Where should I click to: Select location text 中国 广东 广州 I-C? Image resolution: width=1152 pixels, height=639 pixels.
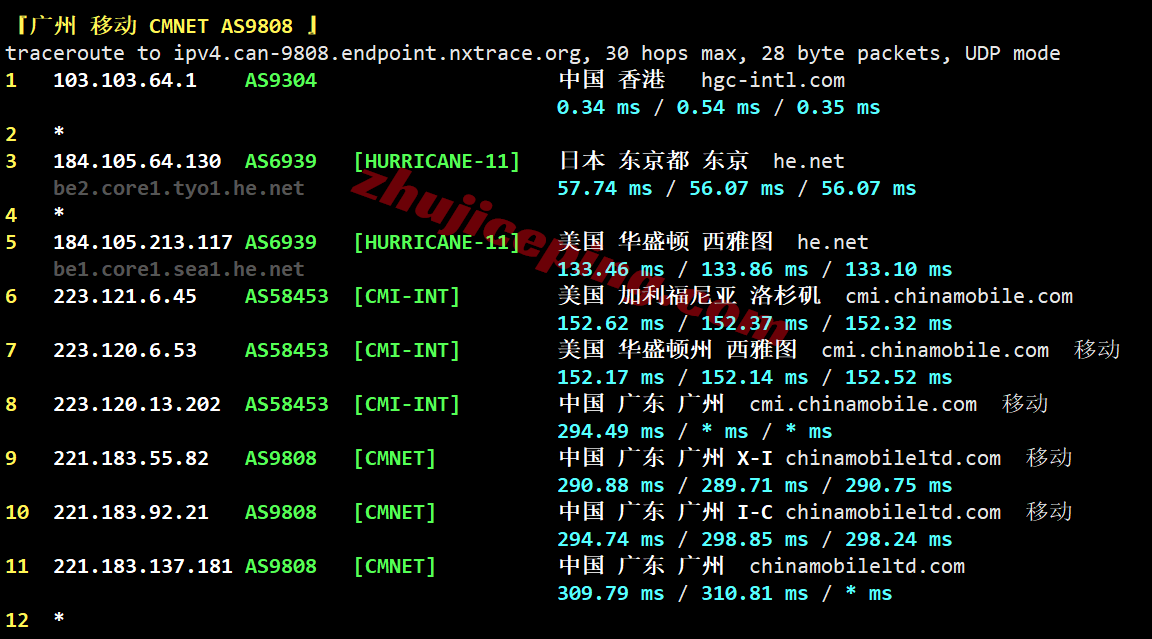tap(666, 512)
